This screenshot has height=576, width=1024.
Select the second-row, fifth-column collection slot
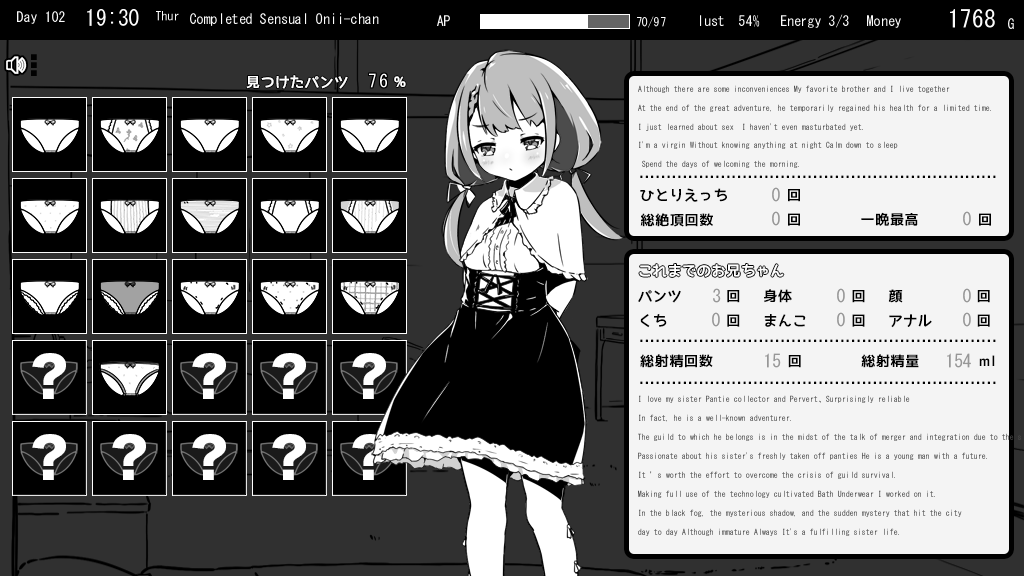[370, 216]
